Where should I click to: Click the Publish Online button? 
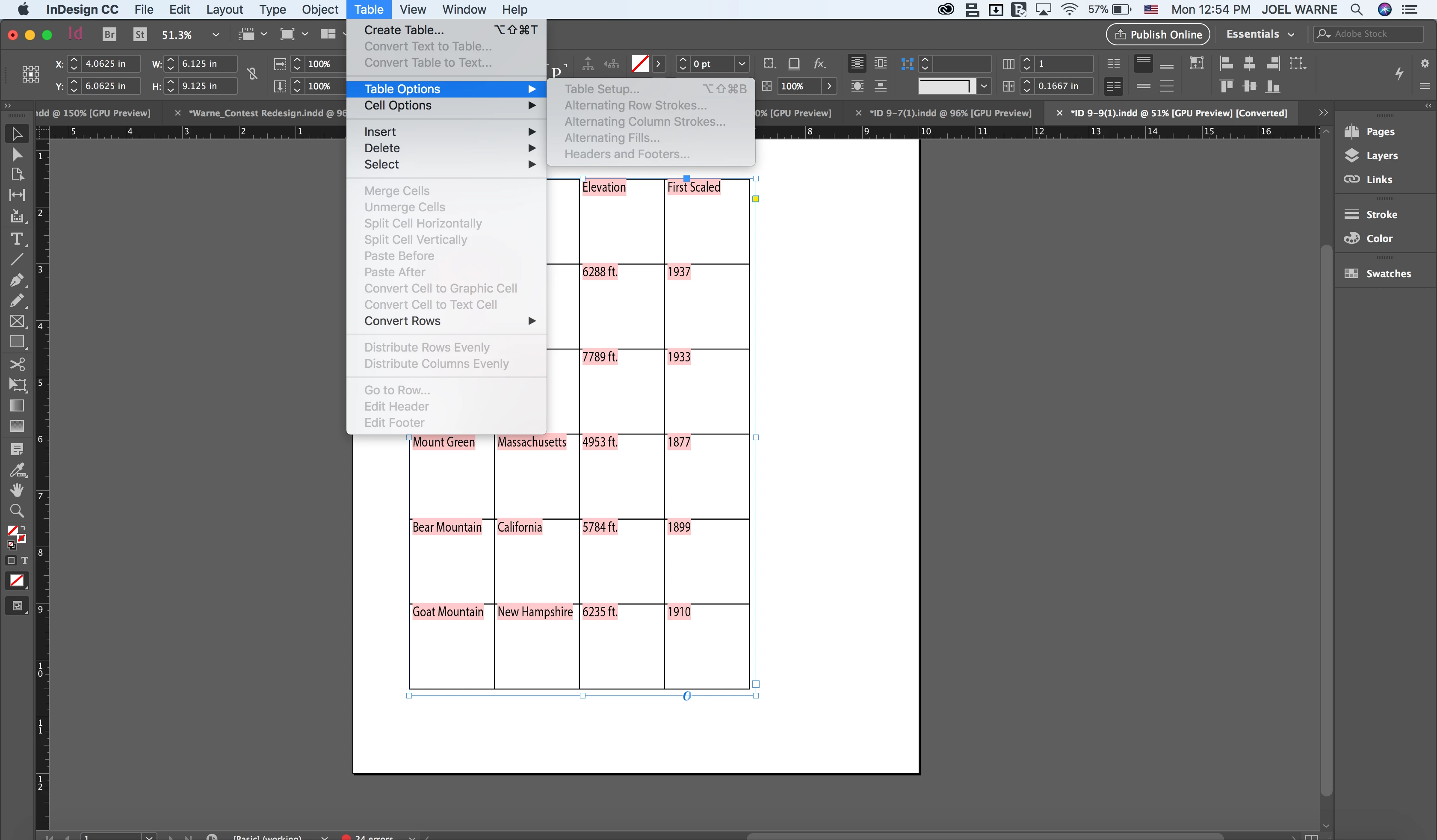1158,34
